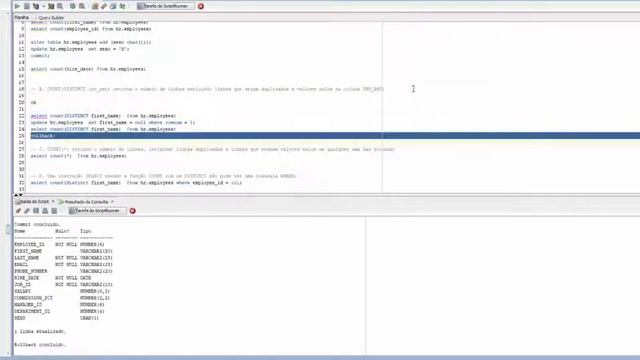Click the 'where employee_id = 101' query line
Viewport: 640px width, 360px height.
(136, 182)
